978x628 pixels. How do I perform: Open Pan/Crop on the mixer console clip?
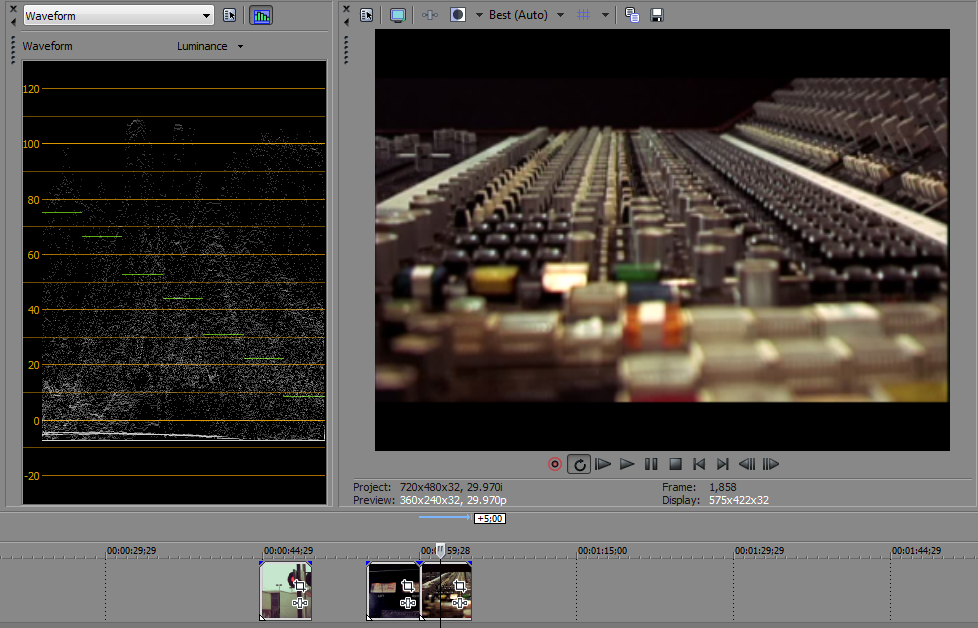point(460,586)
